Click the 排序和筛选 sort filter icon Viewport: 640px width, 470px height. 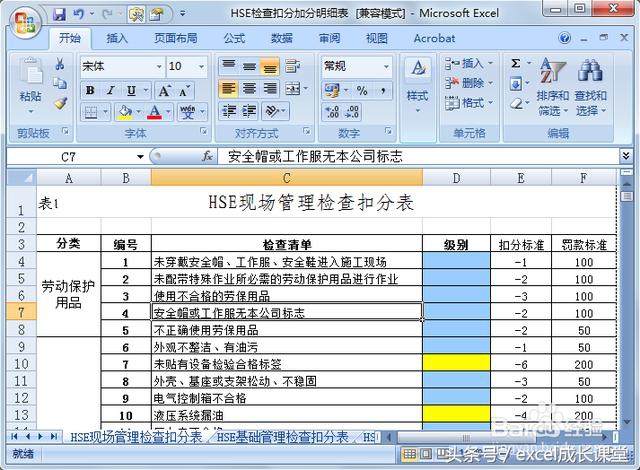[552, 84]
